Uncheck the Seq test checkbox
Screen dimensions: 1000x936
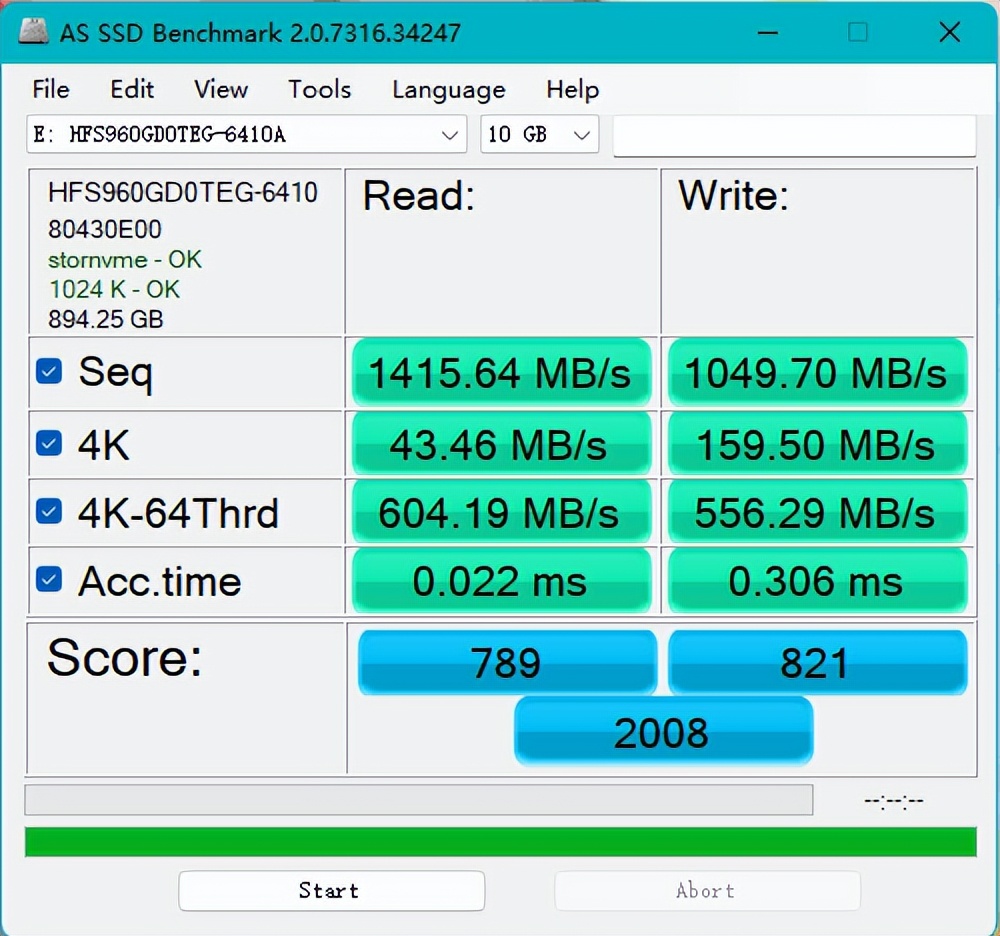[49, 372]
